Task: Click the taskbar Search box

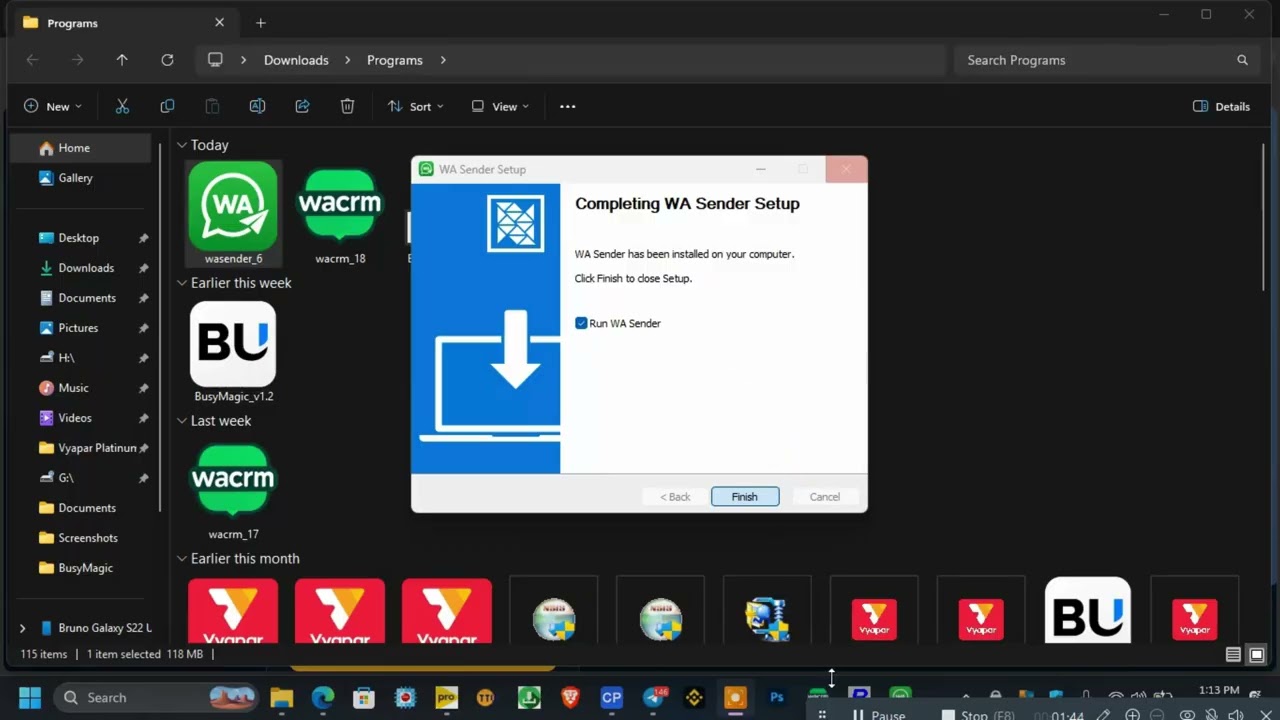Action: 155,697
